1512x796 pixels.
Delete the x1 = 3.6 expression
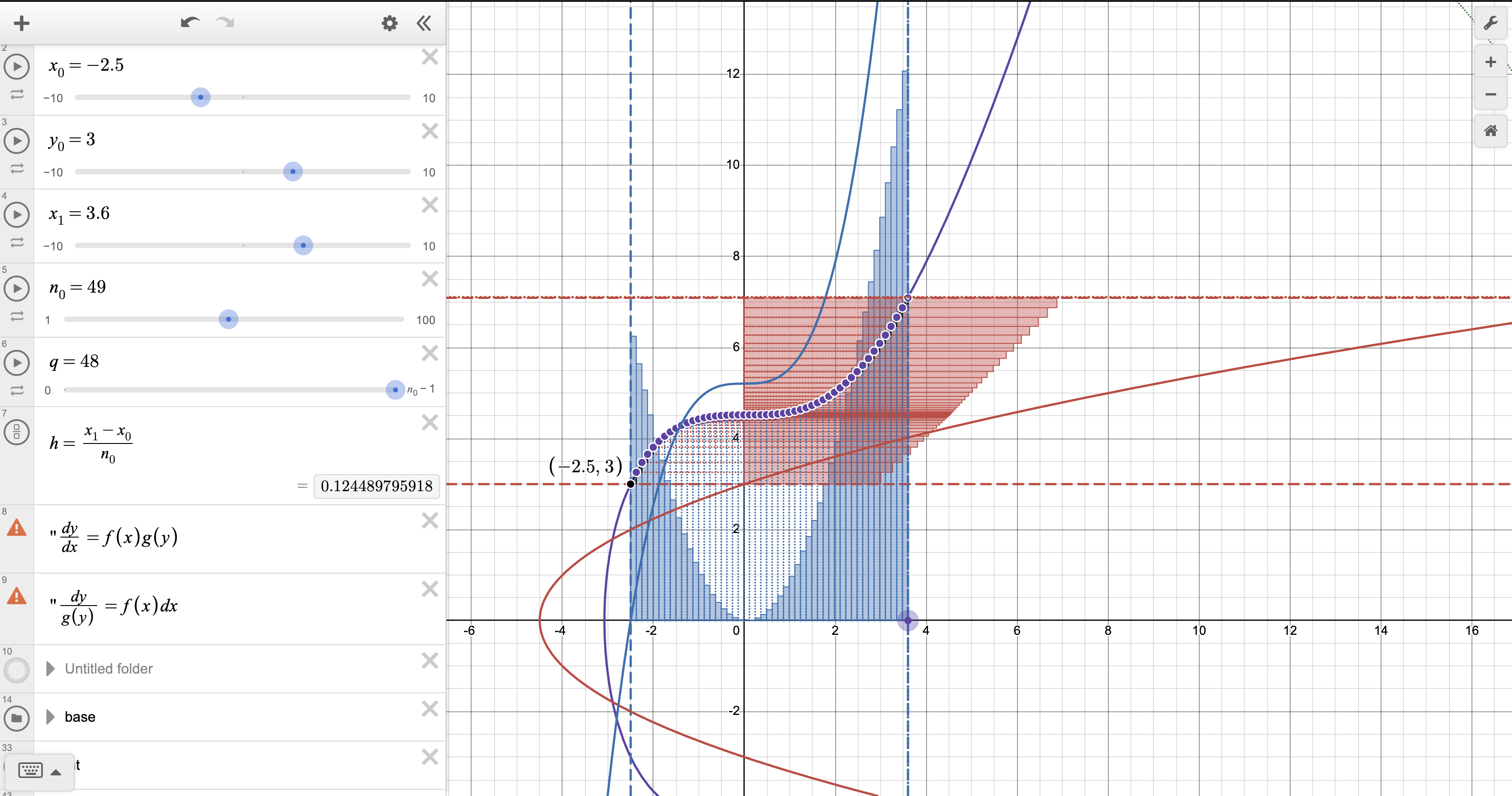point(430,205)
